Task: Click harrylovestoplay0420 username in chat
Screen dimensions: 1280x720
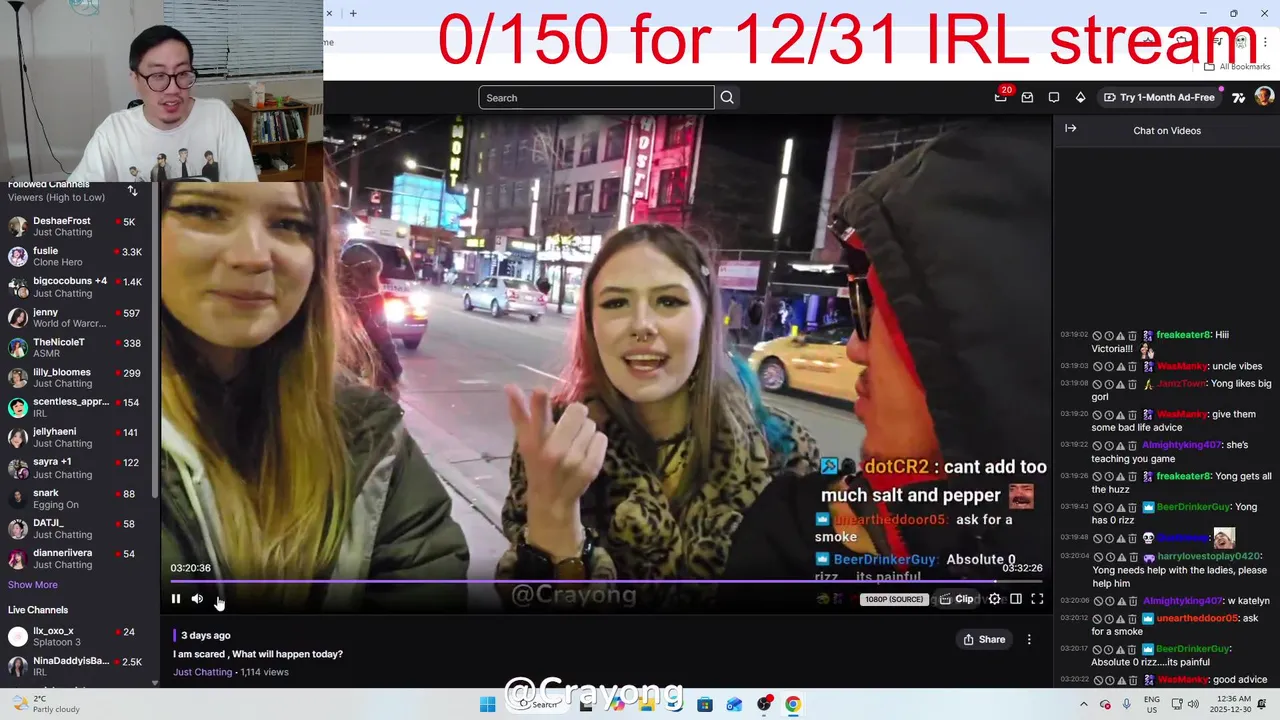Action: [x=1208, y=556]
